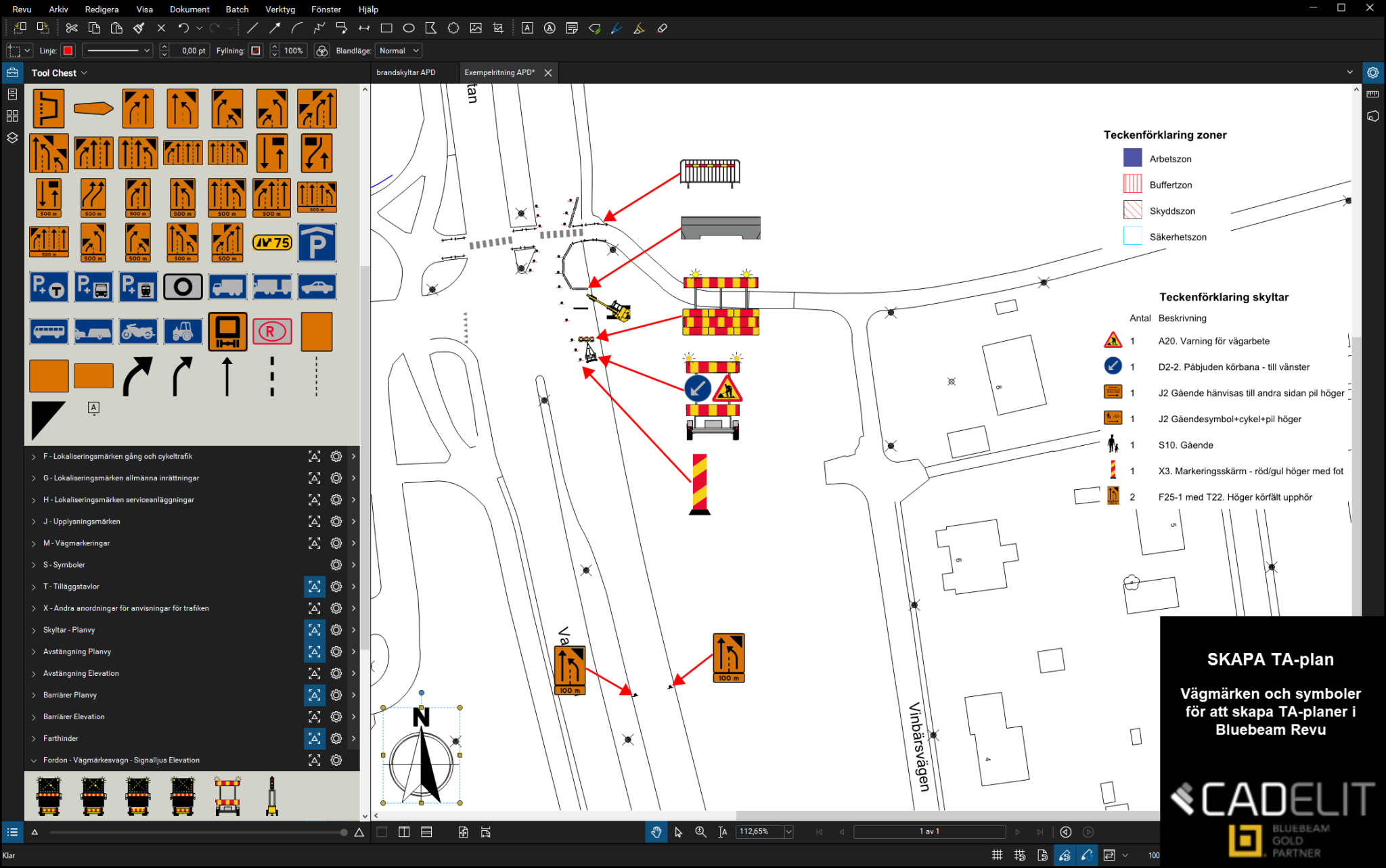Open the zoom percentage dropdown

[788, 832]
